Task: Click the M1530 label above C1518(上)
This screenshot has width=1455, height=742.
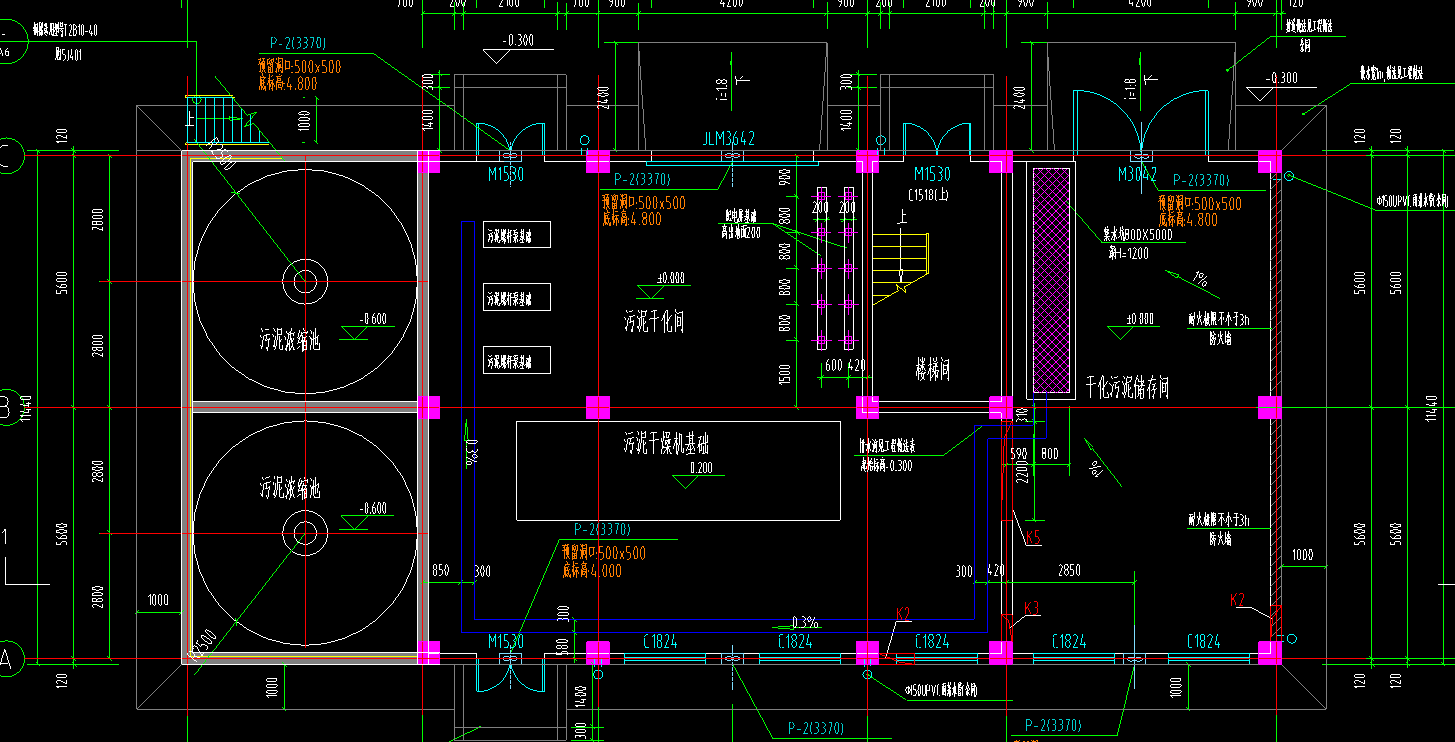Action: pyautogui.click(x=932, y=175)
